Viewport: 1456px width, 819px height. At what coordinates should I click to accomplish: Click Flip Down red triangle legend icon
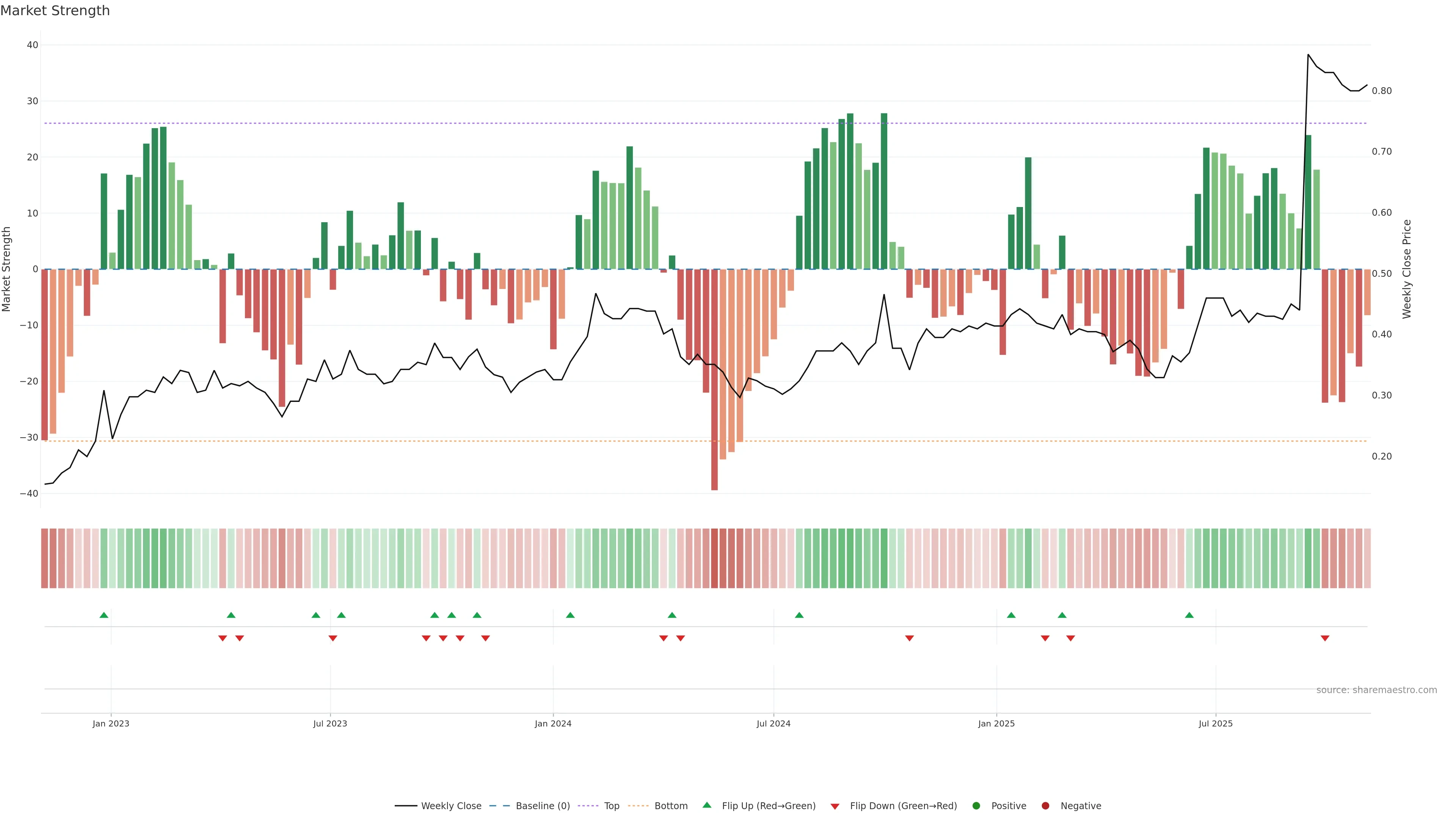click(835, 806)
